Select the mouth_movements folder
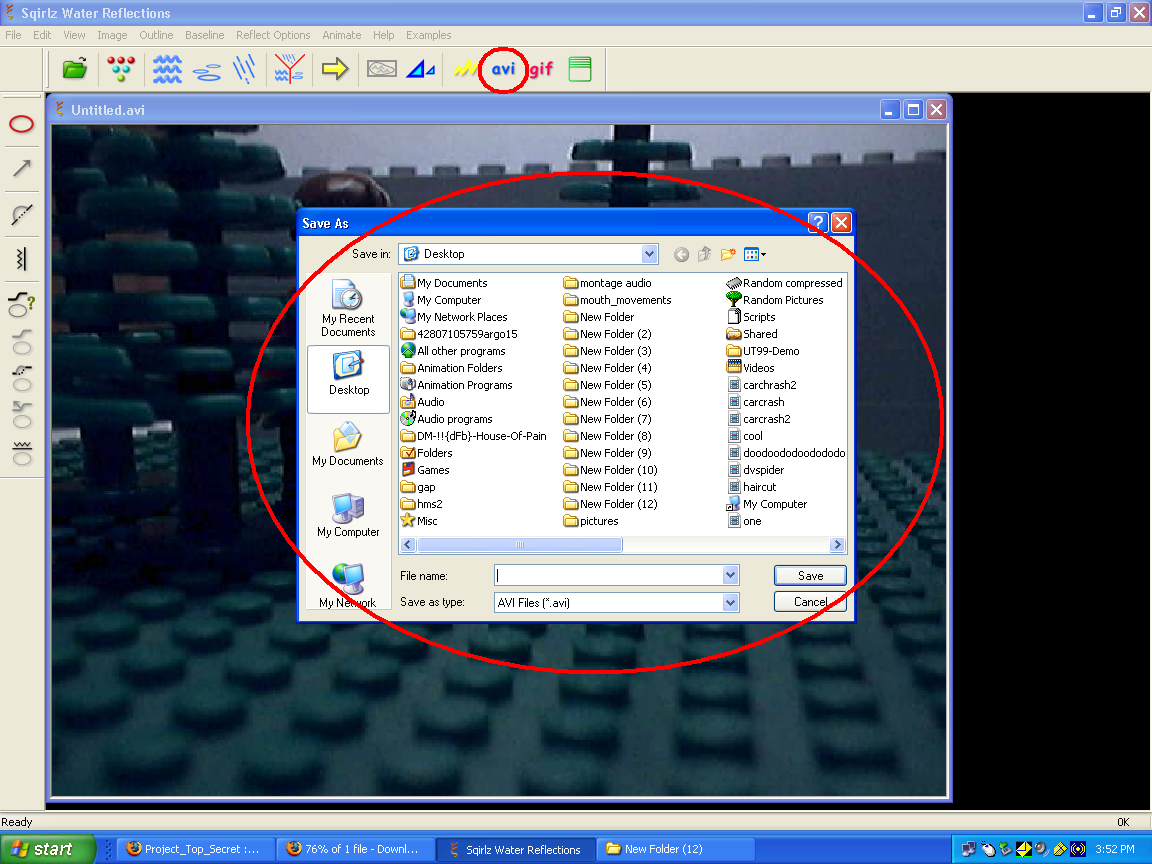The image size is (1152, 864). (x=617, y=300)
